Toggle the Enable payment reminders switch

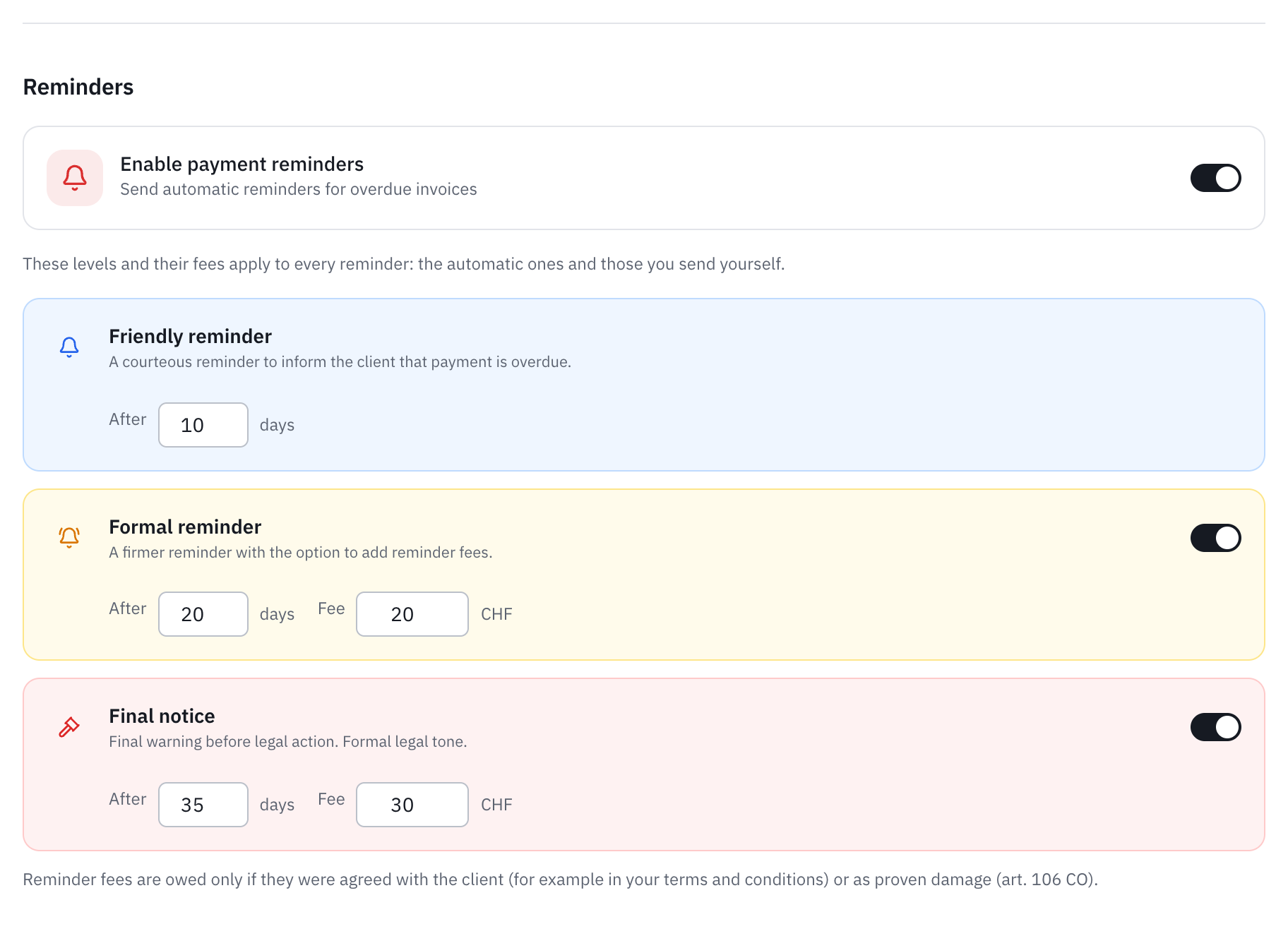tap(1215, 178)
